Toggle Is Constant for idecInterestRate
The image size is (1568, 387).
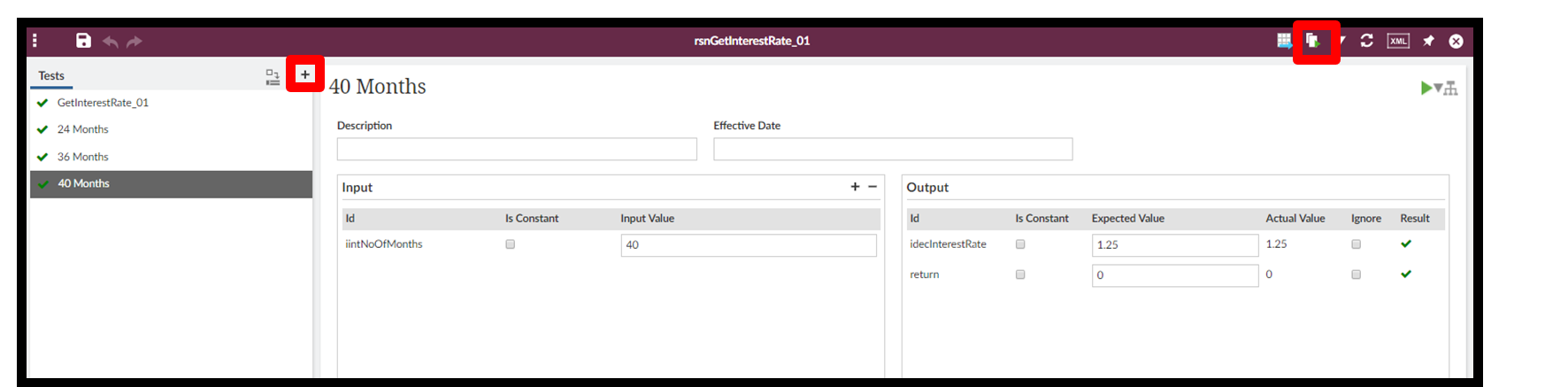point(1020,244)
